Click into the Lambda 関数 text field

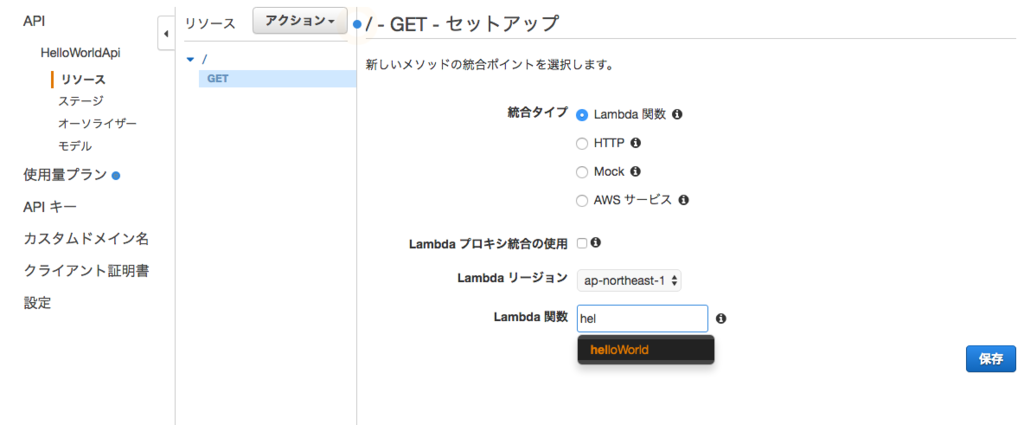pyautogui.click(x=643, y=319)
